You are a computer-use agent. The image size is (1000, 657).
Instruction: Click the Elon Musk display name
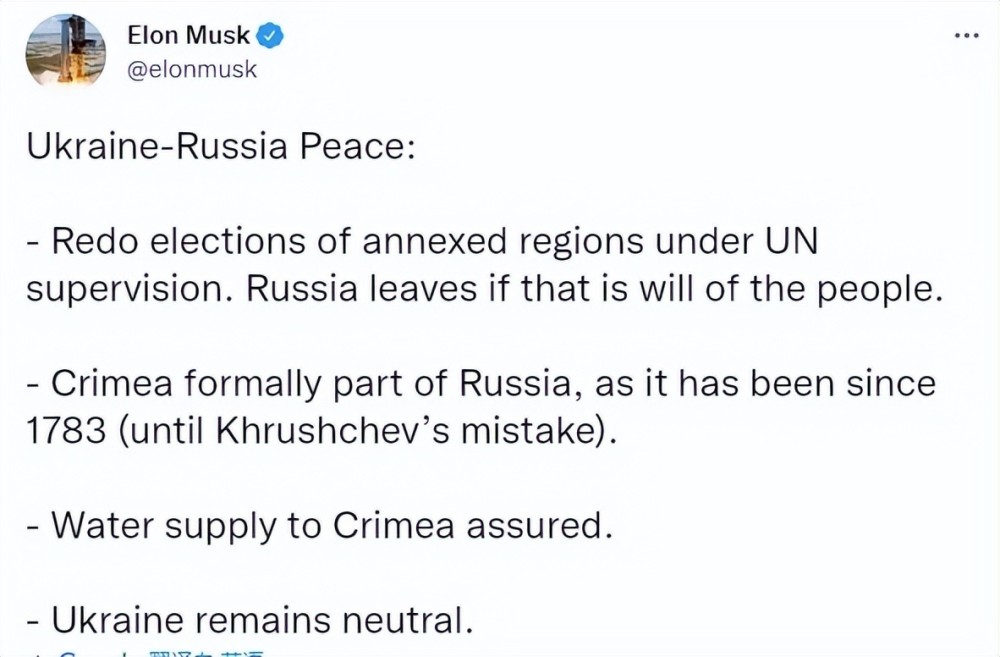pyautogui.click(x=188, y=35)
